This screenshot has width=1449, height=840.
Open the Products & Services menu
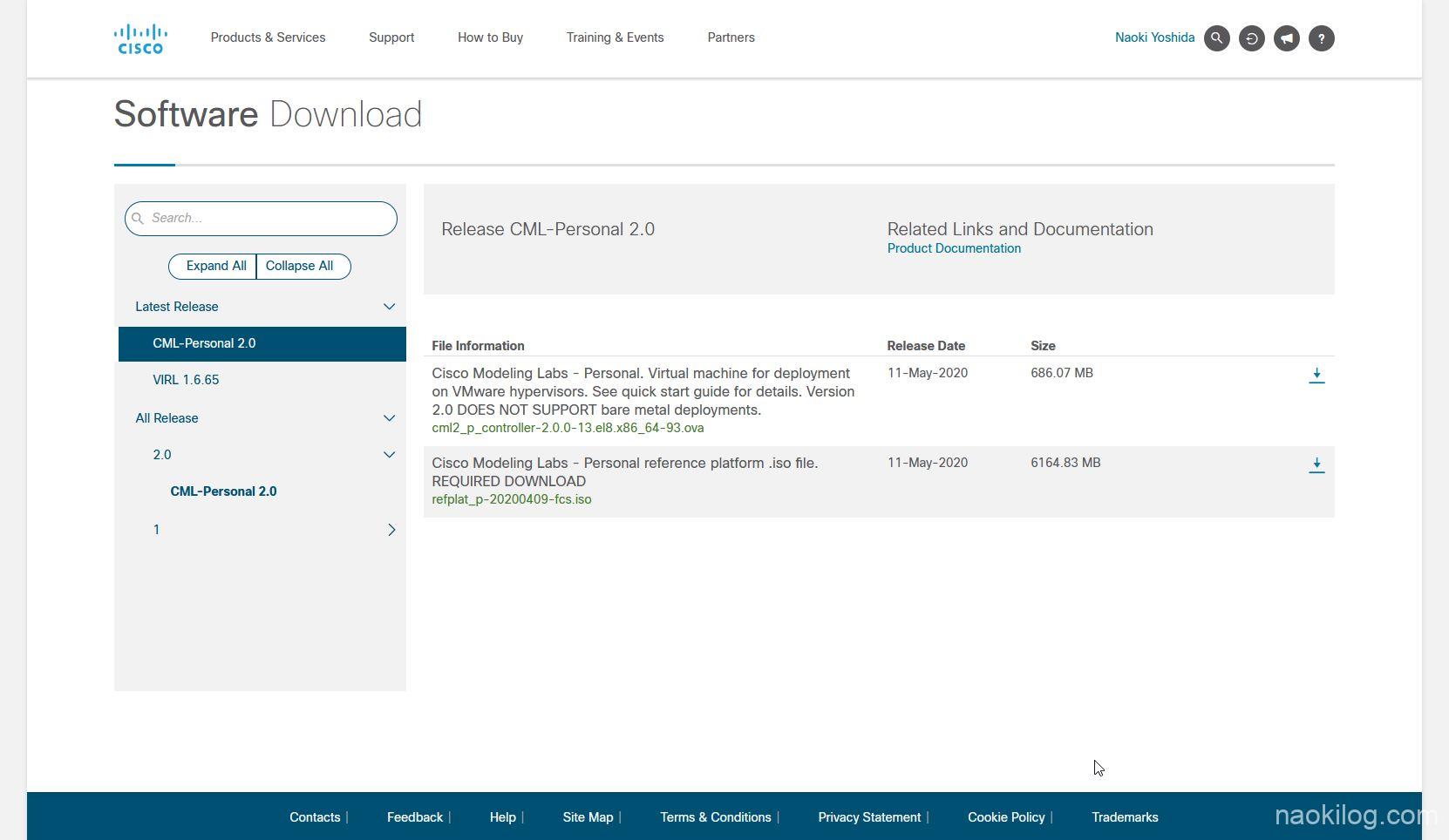coord(268,37)
